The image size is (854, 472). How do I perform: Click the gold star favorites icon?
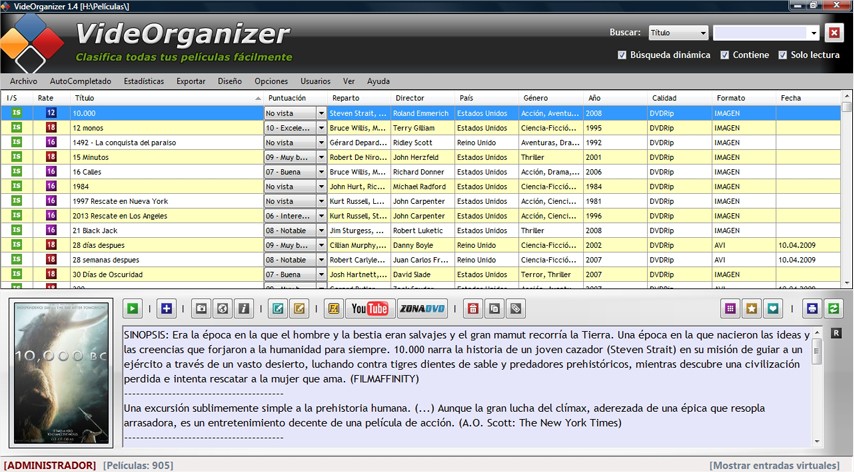[x=752, y=309]
